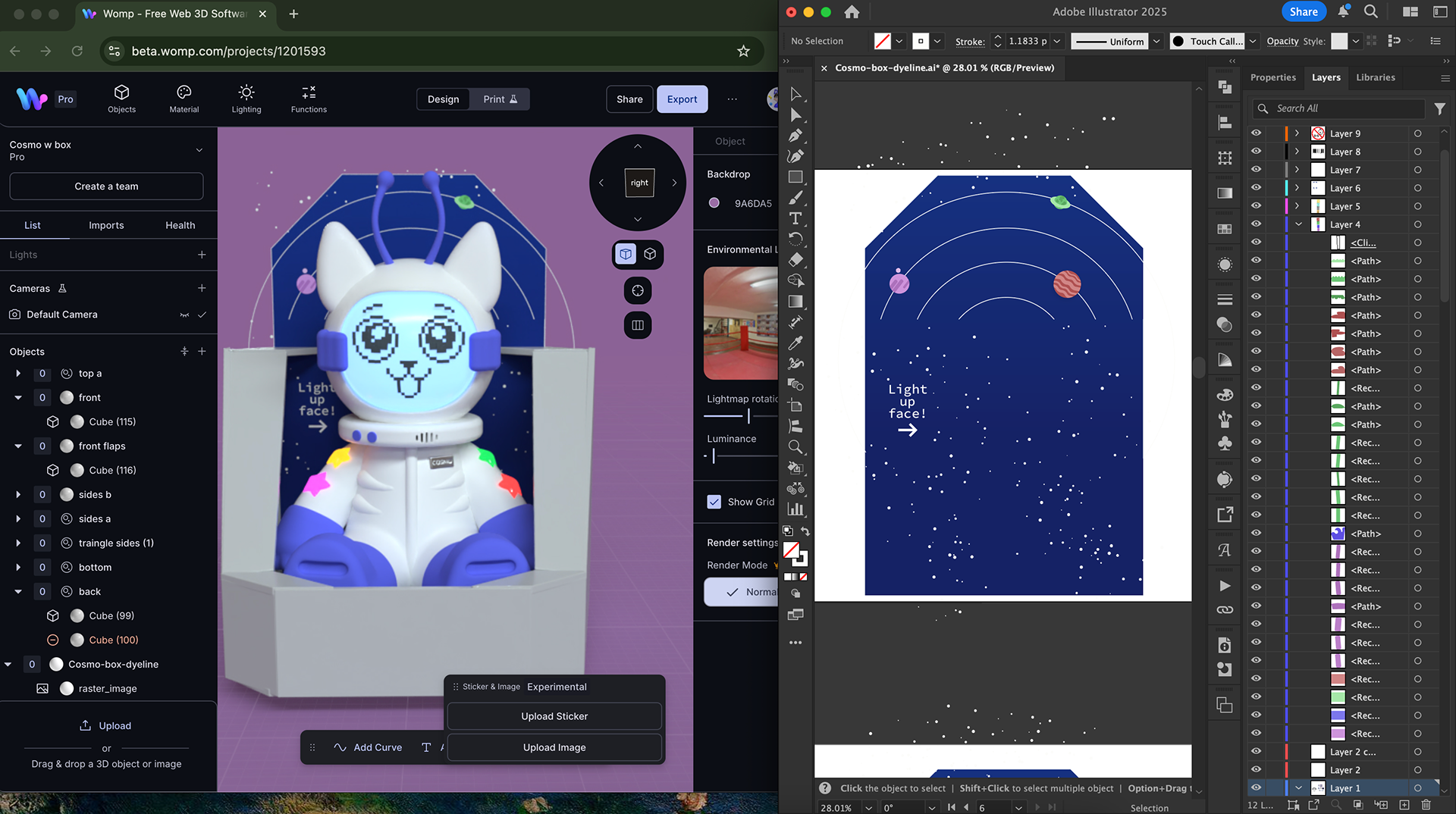
Task: Collapse the 'front flaps' group
Action: click(x=18, y=446)
